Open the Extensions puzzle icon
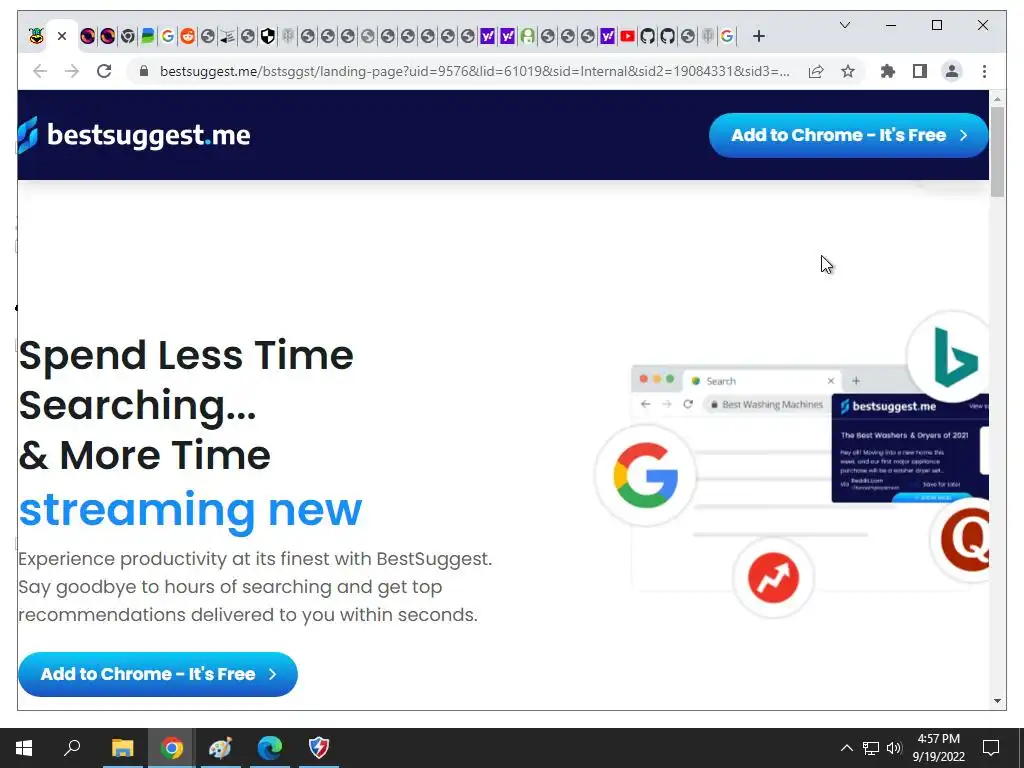 [x=888, y=71]
